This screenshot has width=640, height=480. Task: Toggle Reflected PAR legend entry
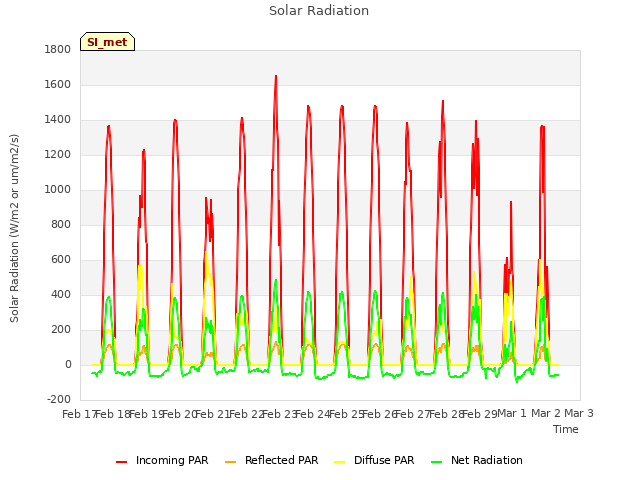pyautogui.click(x=271, y=460)
